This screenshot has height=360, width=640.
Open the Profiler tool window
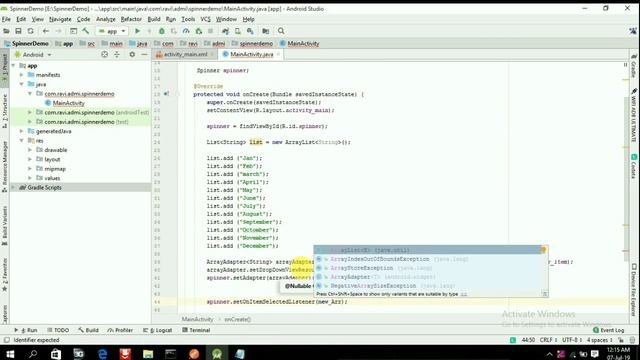pos(120,330)
